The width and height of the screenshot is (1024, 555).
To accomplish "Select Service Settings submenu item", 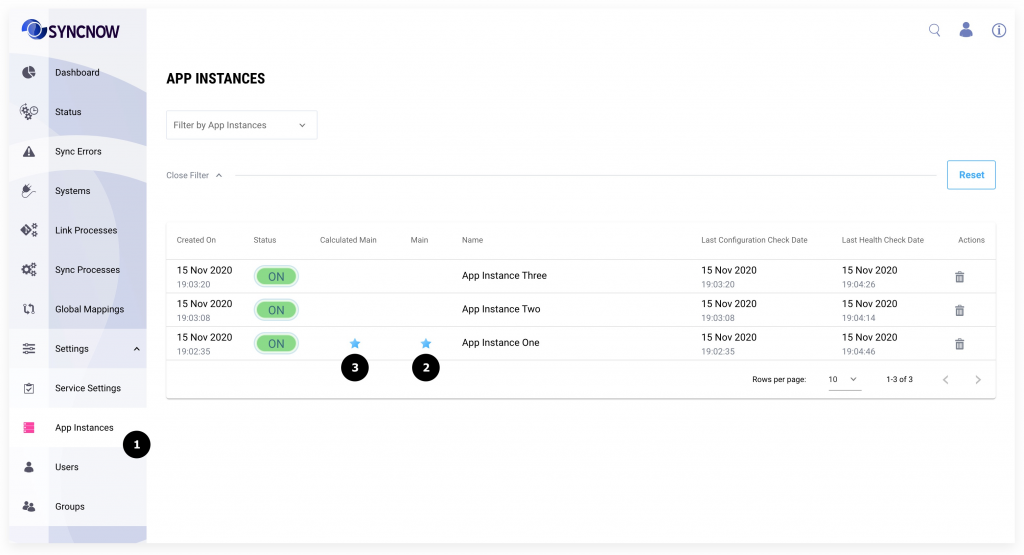I will [88, 388].
